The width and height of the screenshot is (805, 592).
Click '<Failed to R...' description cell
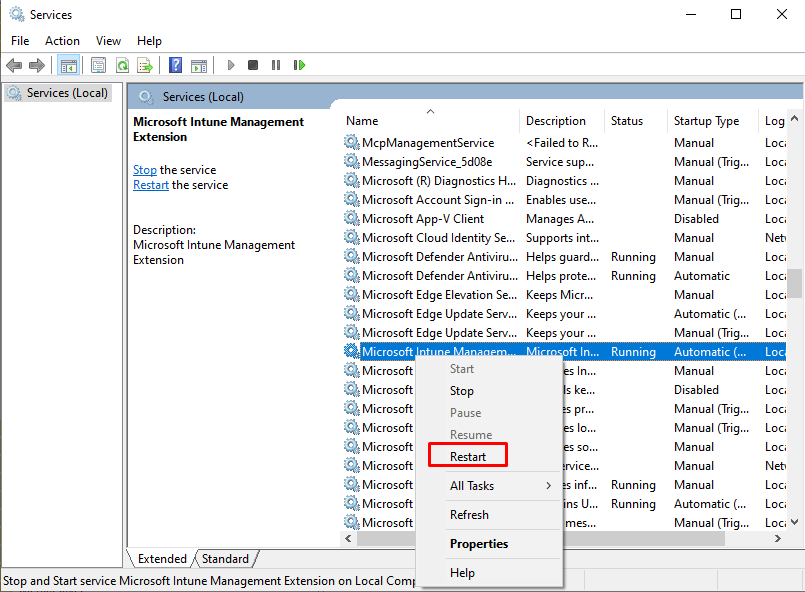point(562,142)
